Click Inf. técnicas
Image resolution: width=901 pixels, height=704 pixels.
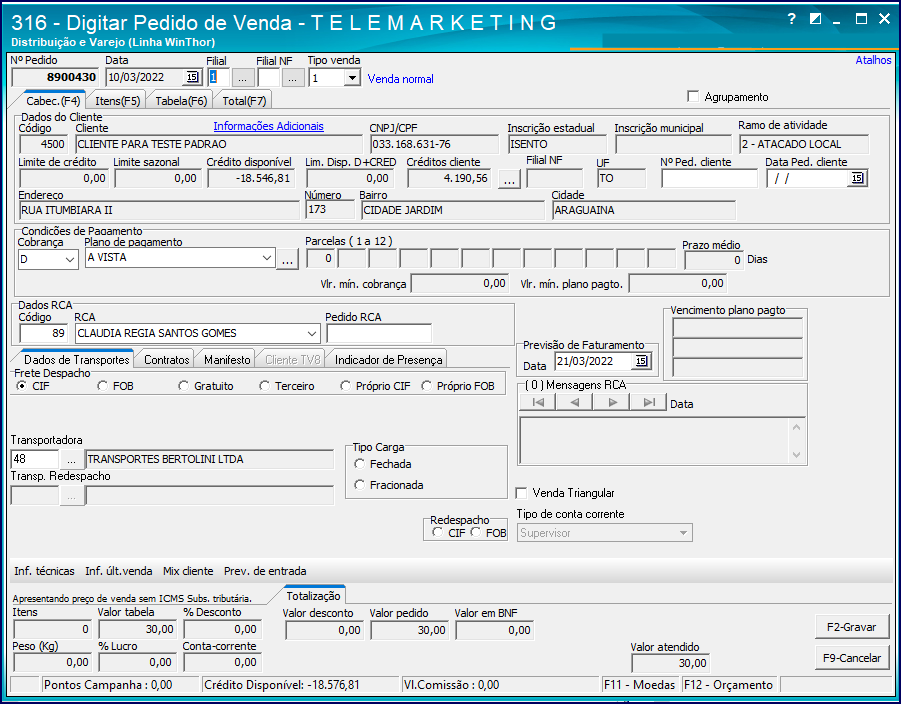tap(44, 571)
